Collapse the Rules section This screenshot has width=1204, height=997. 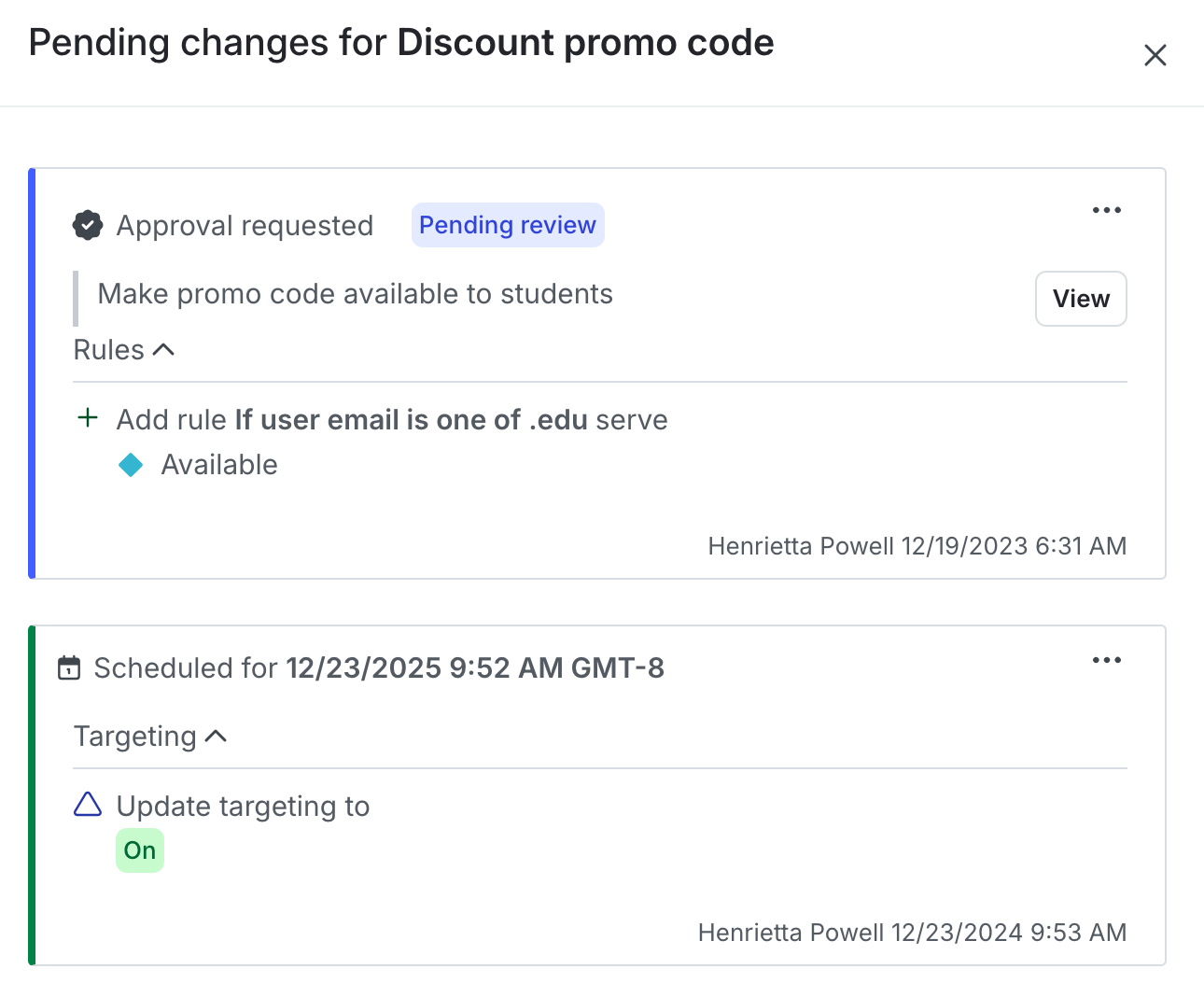click(124, 350)
